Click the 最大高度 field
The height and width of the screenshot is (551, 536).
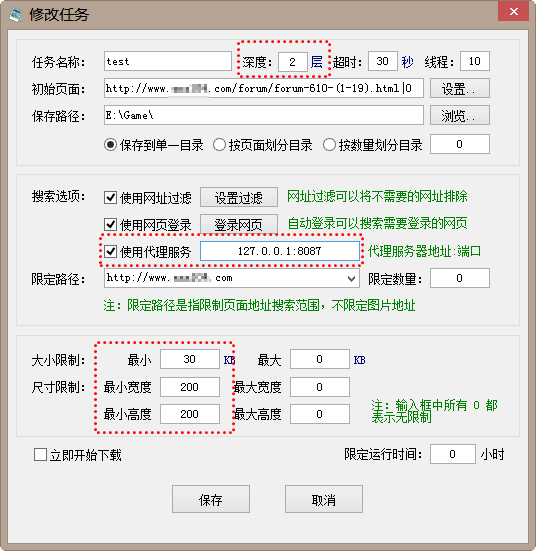pyautogui.click(x=320, y=414)
